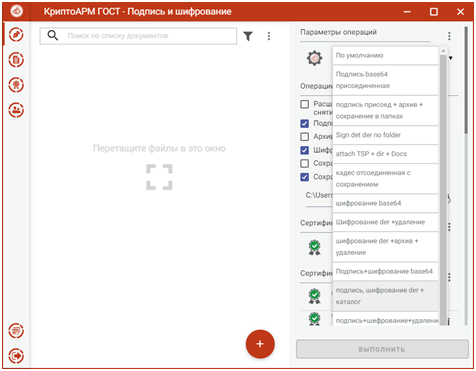The height and width of the screenshot is (371, 476).
Task: Click the Перетащите файлы в это окно text
Action: coord(159,148)
